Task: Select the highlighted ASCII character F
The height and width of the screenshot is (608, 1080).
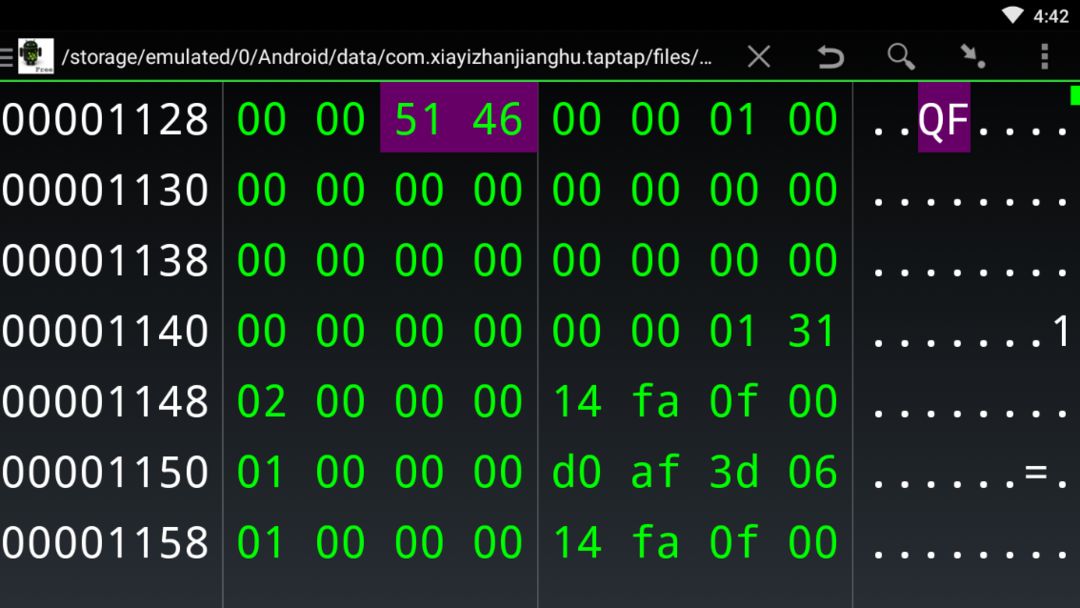Action: [957, 120]
